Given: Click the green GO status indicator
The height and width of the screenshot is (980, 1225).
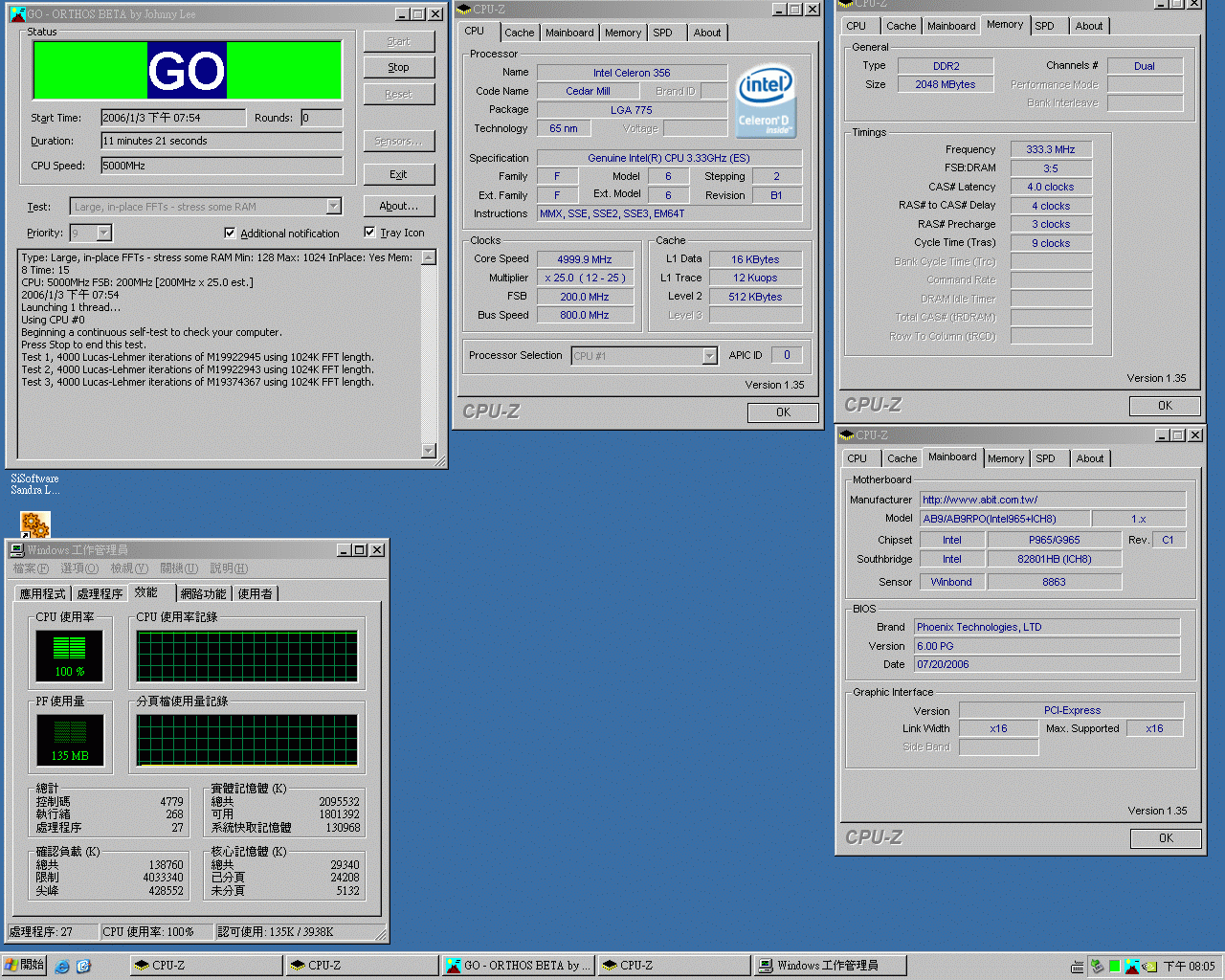Looking at the screenshot, I should [x=188, y=70].
